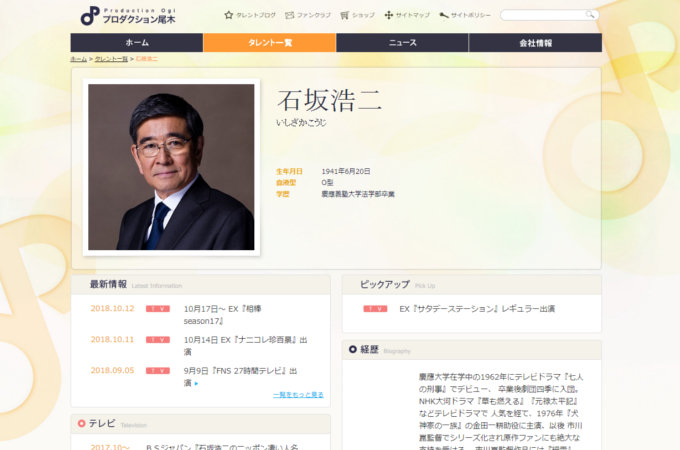Click the birthdate 1941年6月20日
Viewport: 680px width, 450px height.
(346, 171)
